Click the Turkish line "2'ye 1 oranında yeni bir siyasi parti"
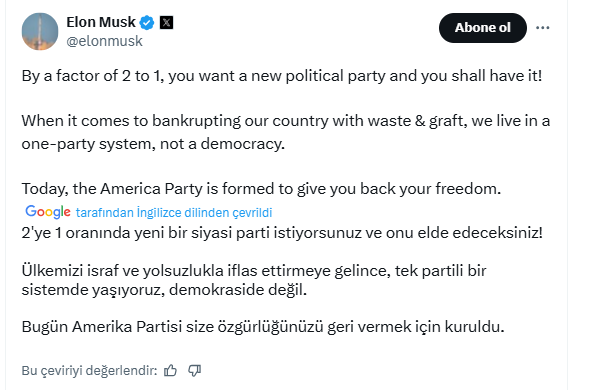The height and width of the screenshot is (390, 592). click(282, 233)
